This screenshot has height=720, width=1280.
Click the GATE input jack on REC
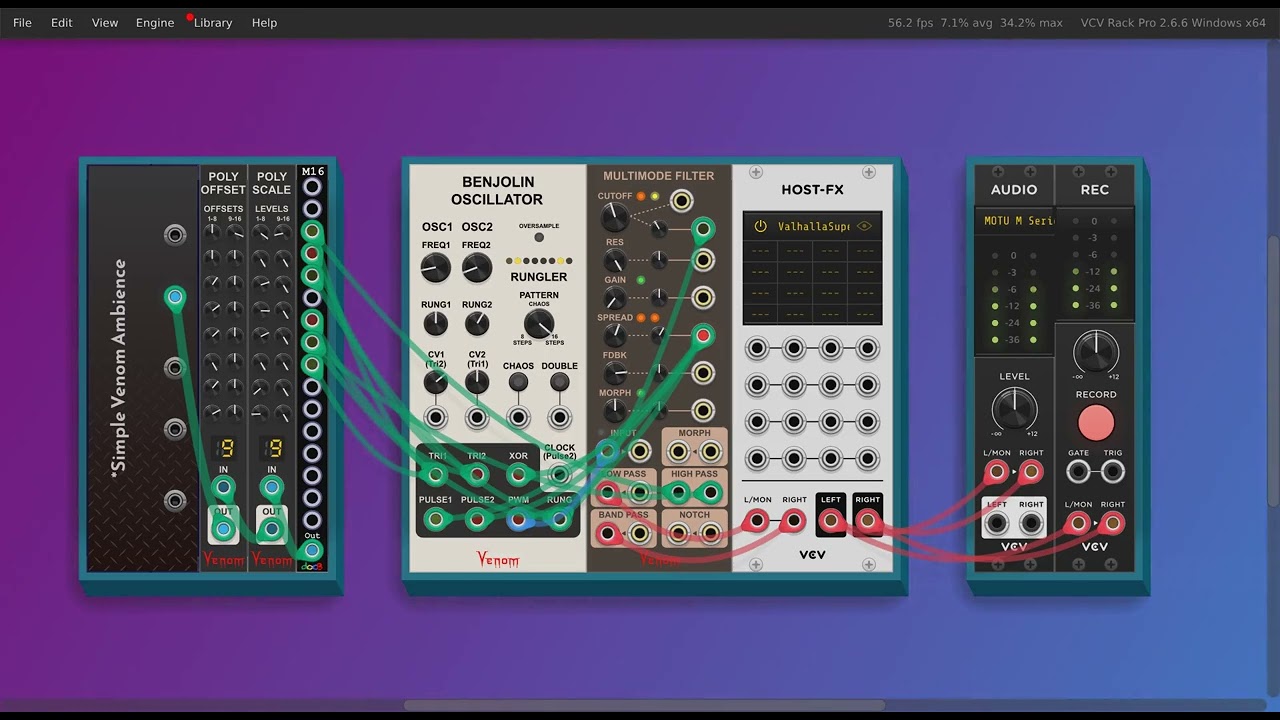1078,472
